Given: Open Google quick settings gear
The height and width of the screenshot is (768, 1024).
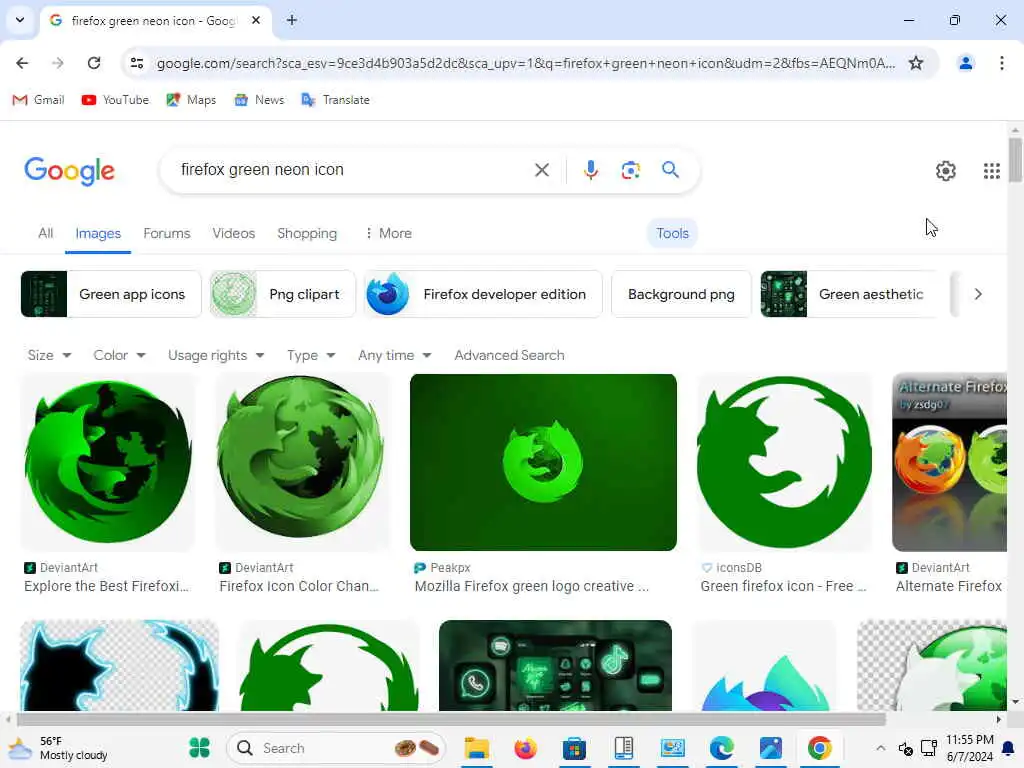Looking at the screenshot, I should coord(946,170).
